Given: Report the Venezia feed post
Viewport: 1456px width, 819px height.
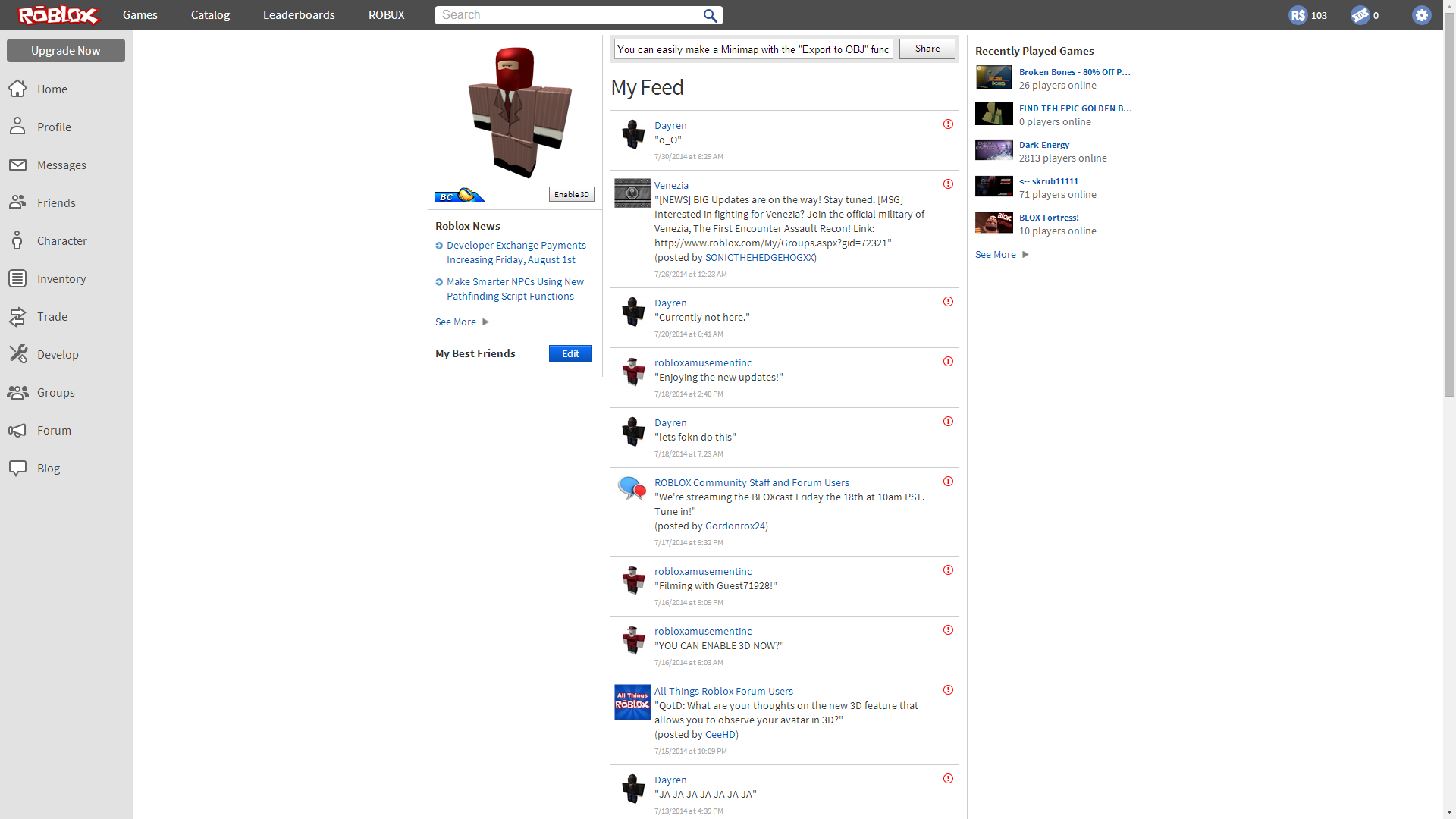Looking at the screenshot, I should click(x=948, y=184).
